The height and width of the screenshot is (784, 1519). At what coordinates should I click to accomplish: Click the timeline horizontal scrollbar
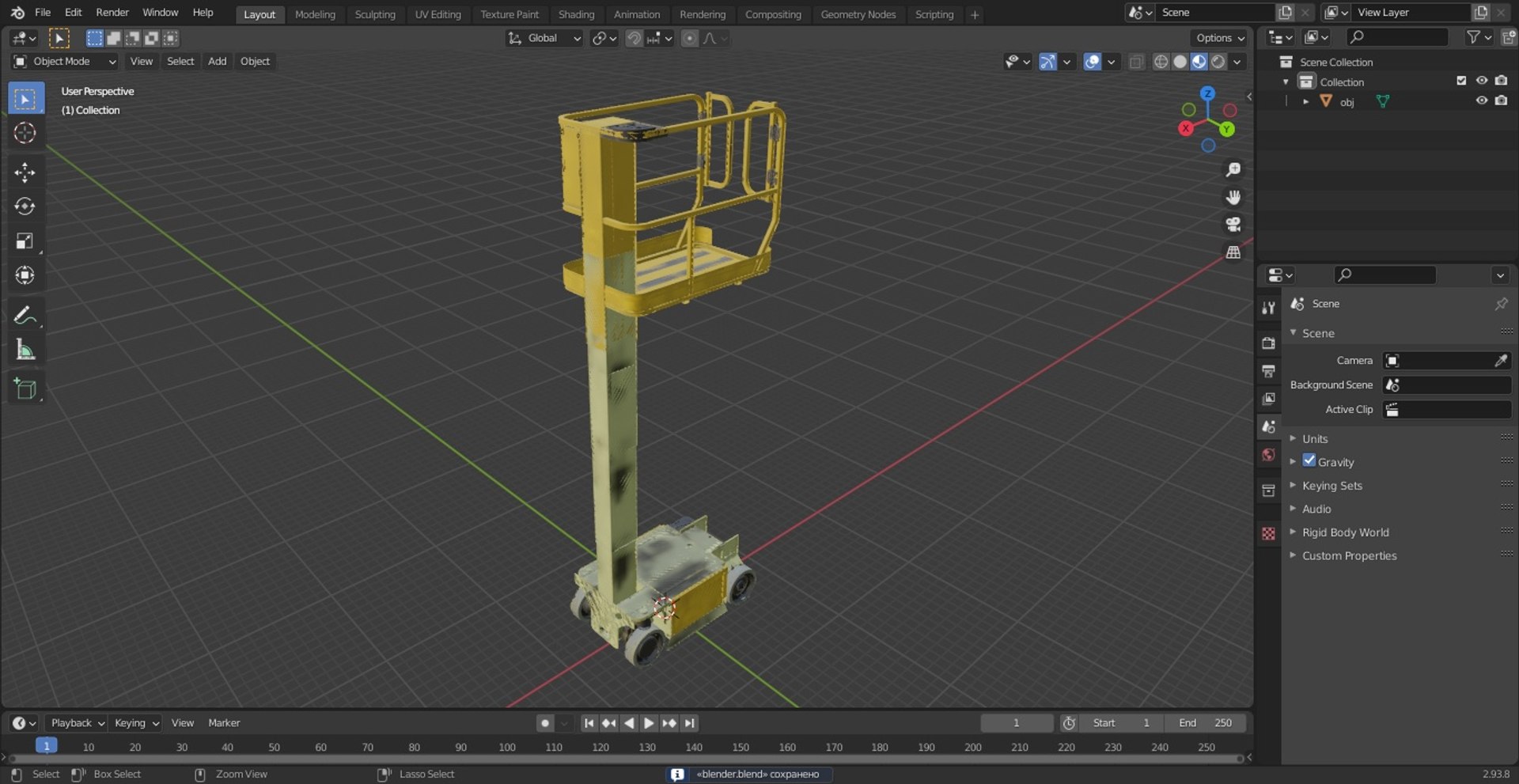pos(625,758)
